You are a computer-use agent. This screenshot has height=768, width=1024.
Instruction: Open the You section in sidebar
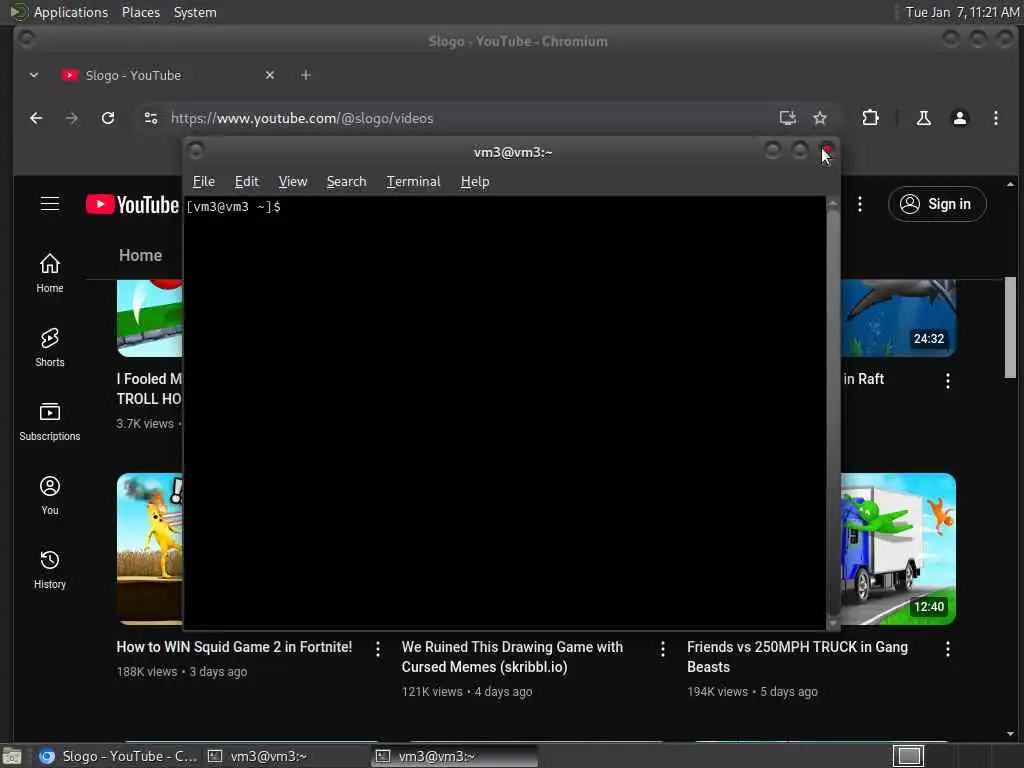point(50,496)
